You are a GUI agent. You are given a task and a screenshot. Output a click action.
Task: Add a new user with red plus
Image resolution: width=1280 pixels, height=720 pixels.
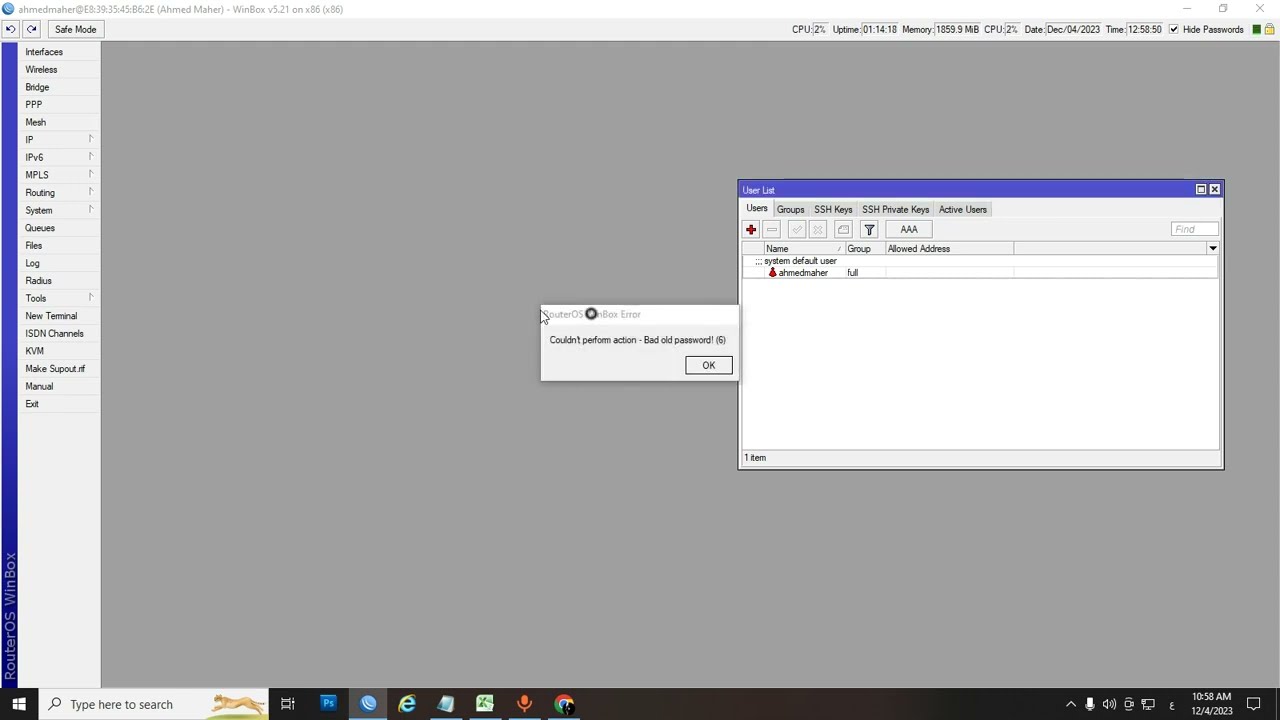pyautogui.click(x=751, y=230)
